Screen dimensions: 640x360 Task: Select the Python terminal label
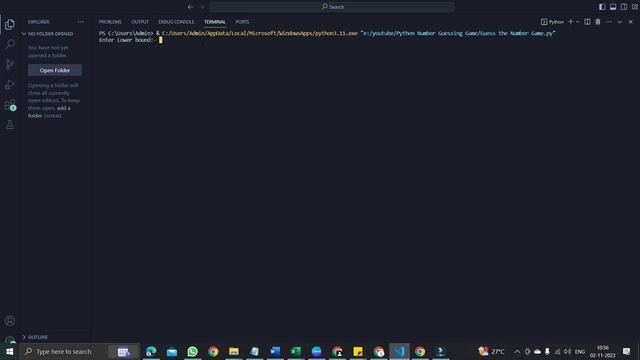[x=552, y=22]
